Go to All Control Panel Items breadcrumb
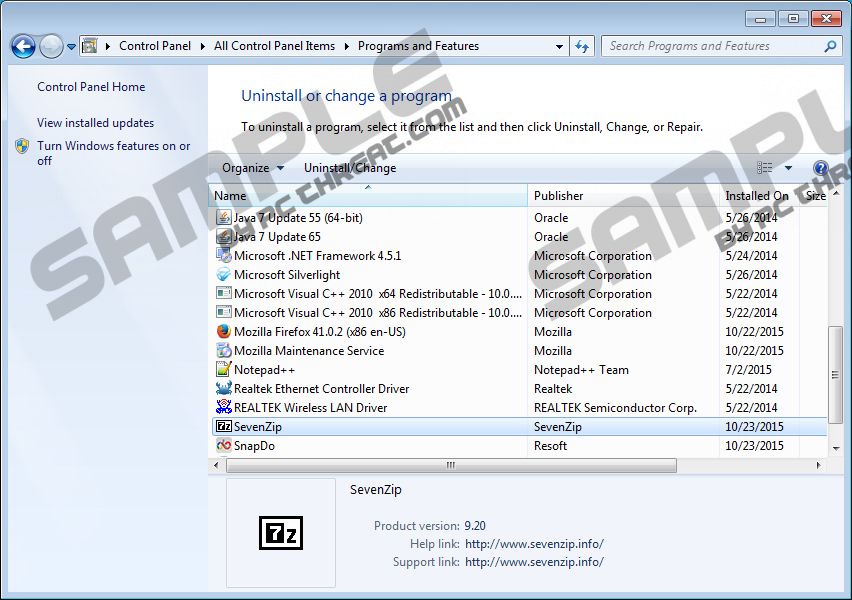Viewport: 852px width, 600px height. pyautogui.click(x=274, y=46)
